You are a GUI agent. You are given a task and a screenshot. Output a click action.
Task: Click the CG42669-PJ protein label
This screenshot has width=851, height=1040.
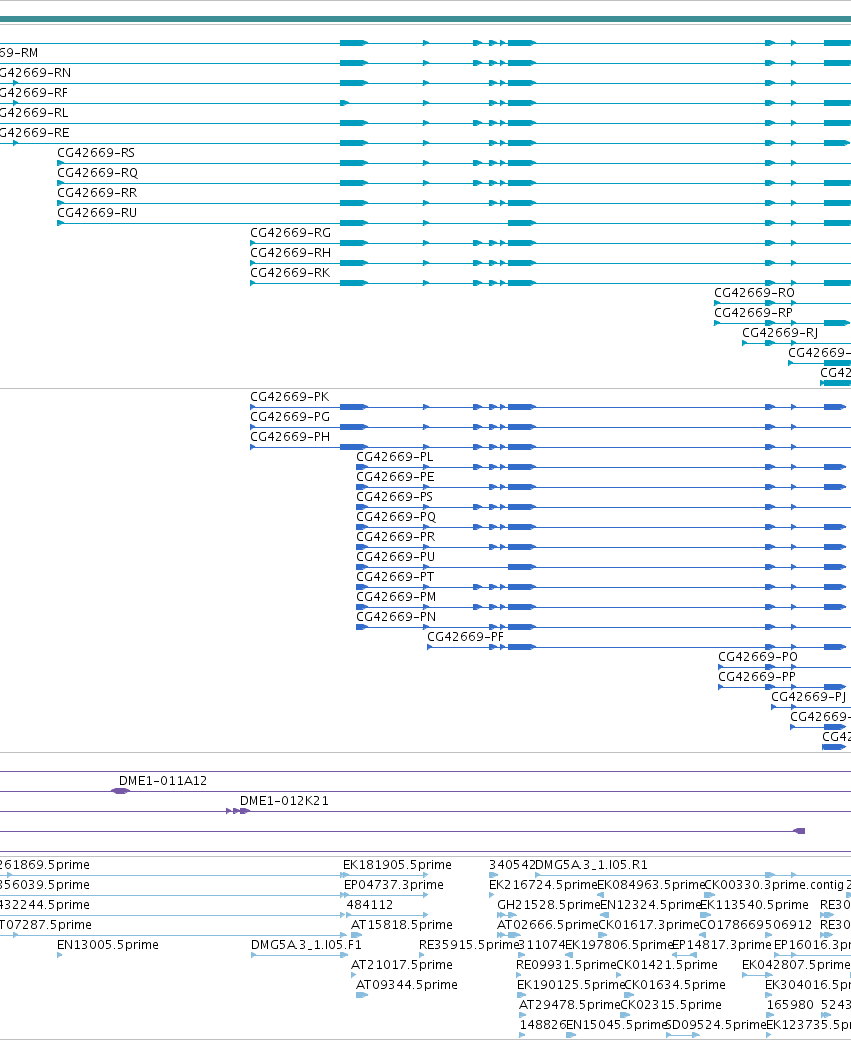[808, 696]
